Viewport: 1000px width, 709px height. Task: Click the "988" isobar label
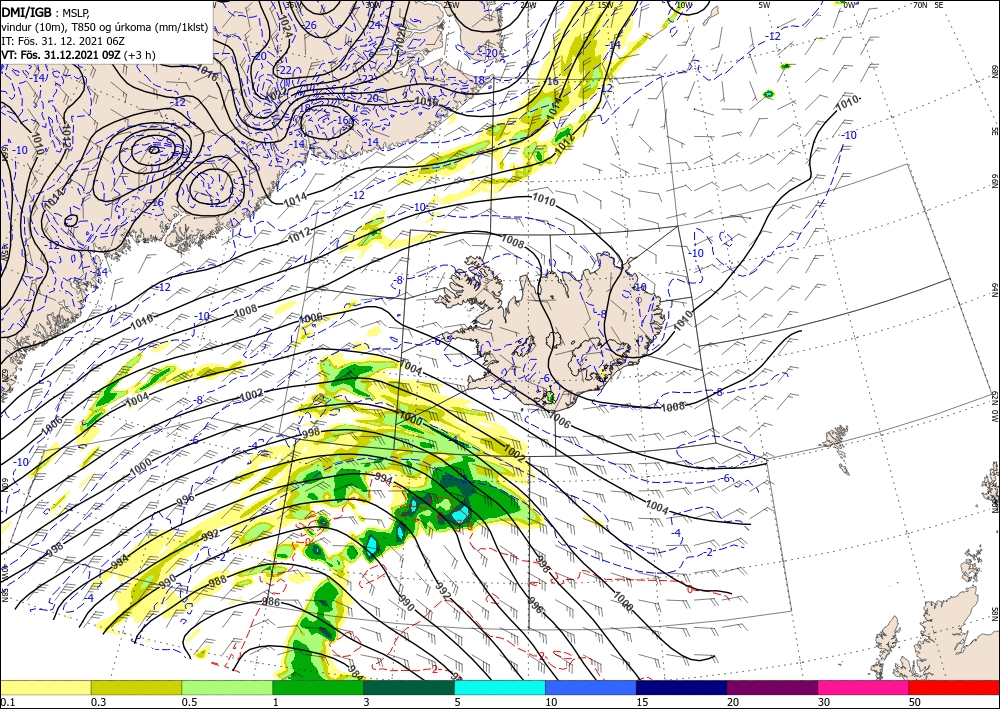tap(217, 581)
